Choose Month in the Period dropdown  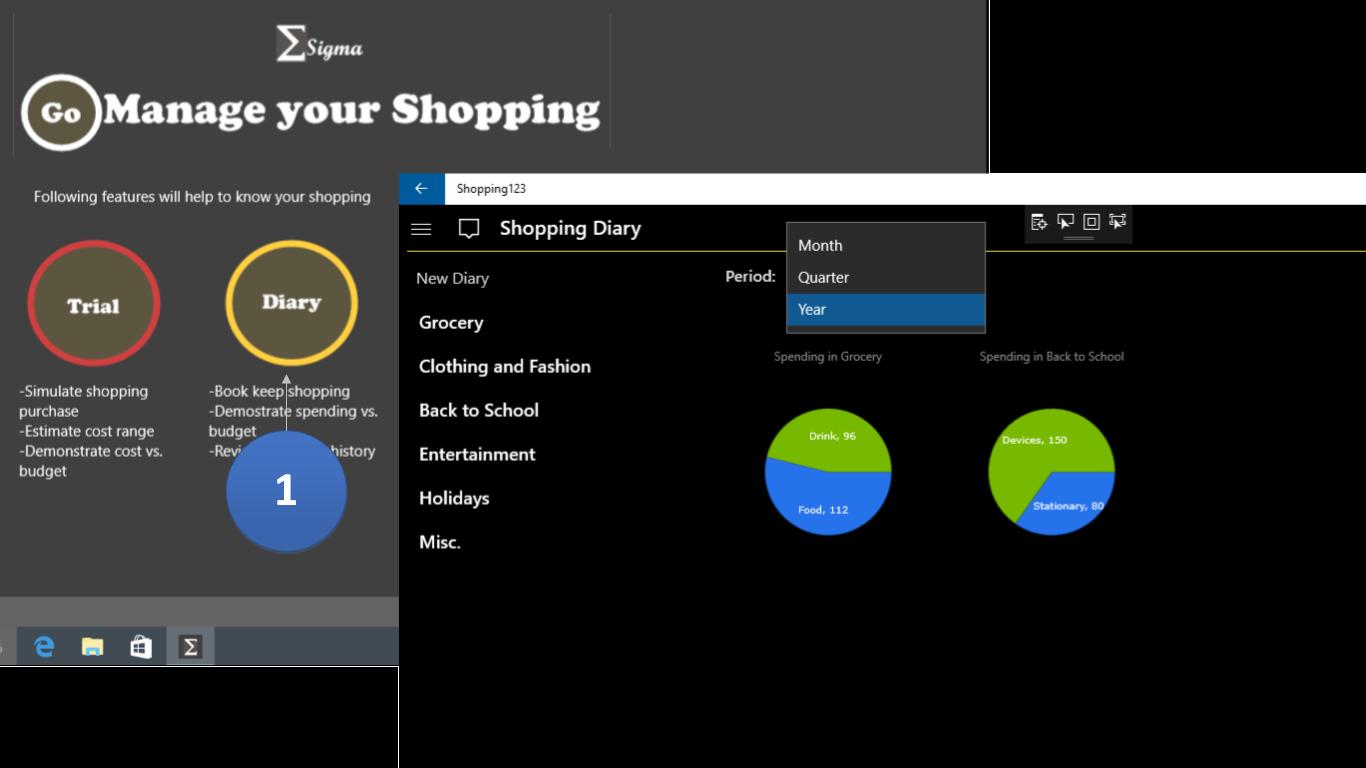pos(886,245)
